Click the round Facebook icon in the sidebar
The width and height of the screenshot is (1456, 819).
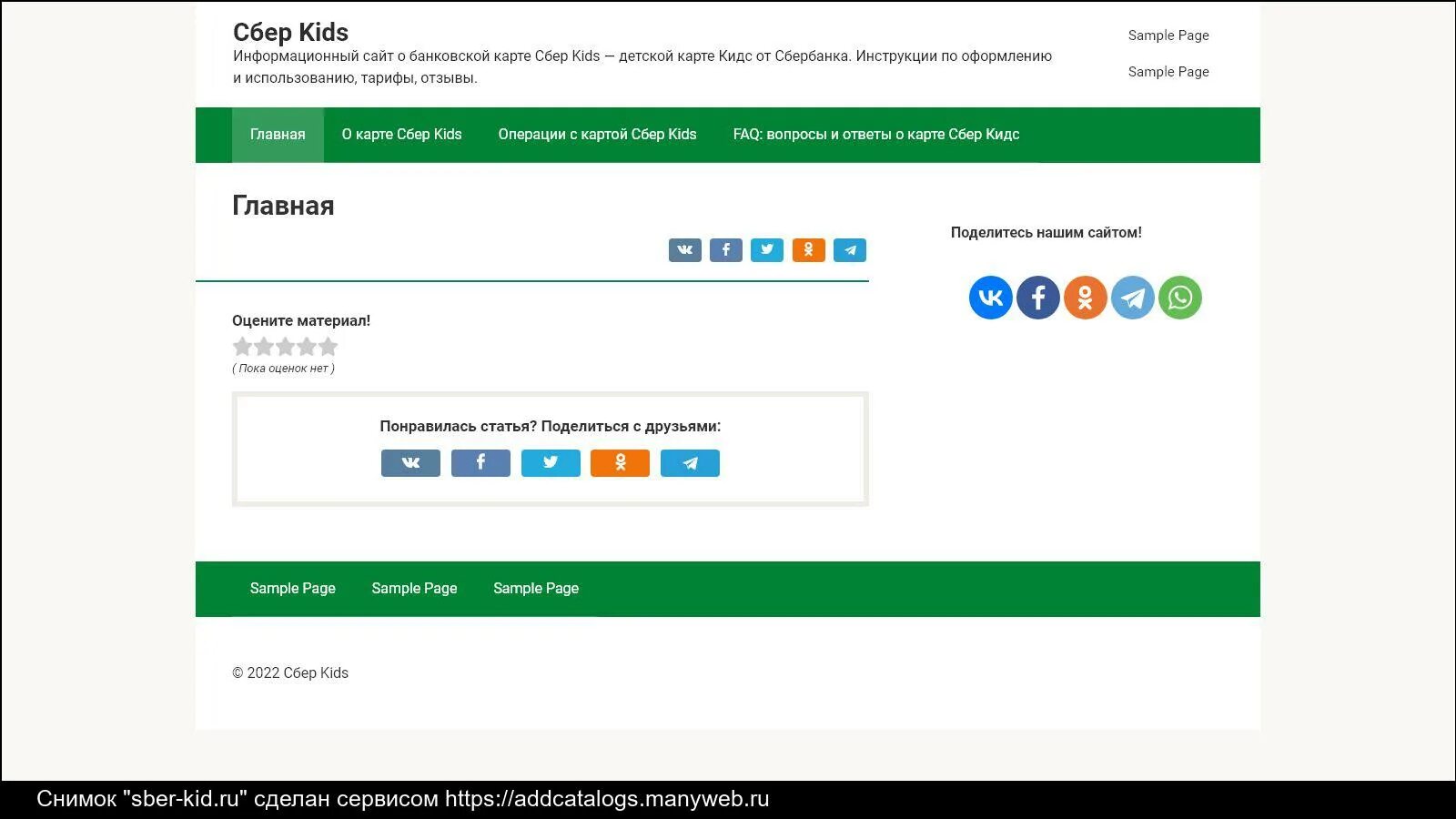coord(1038,298)
